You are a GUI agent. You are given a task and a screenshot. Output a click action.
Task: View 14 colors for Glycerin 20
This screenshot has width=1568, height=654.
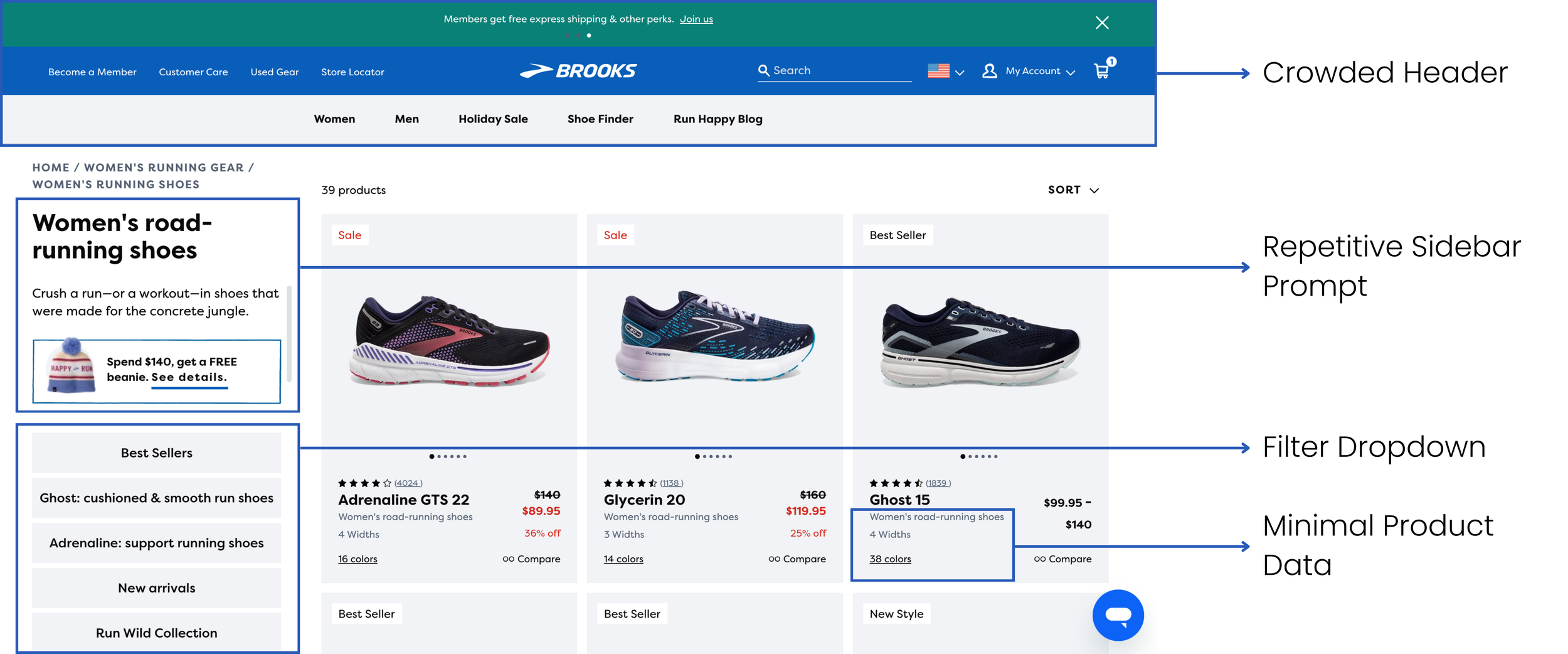tap(623, 559)
